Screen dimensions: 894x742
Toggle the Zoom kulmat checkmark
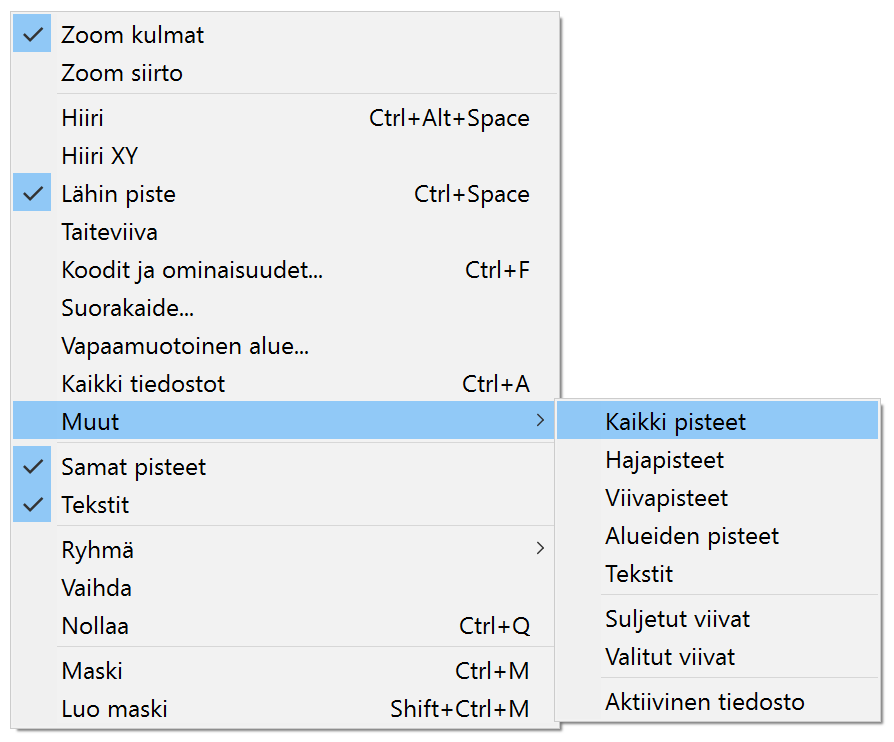[33, 35]
